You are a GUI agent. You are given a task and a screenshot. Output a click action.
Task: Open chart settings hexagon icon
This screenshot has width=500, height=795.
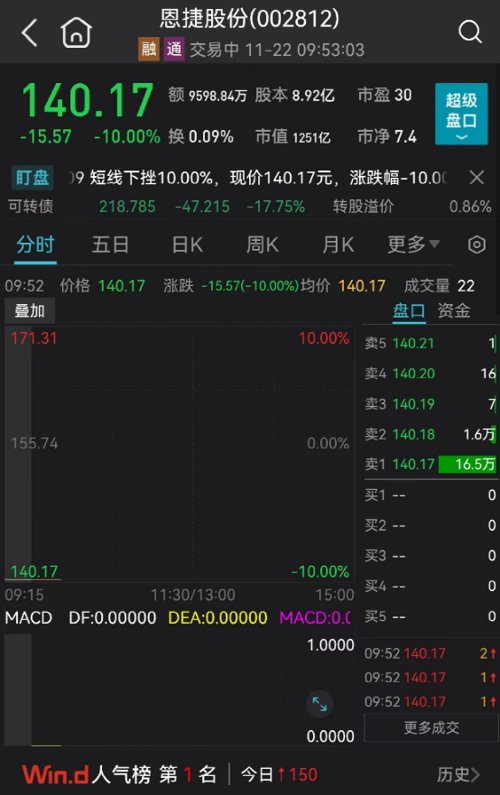click(x=477, y=245)
